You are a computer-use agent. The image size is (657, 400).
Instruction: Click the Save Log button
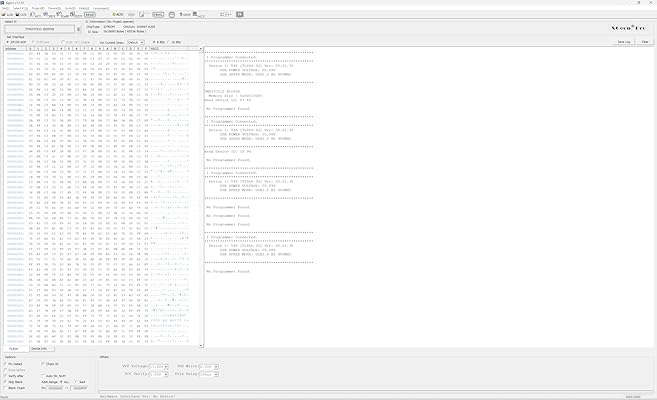click(x=623, y=42)
